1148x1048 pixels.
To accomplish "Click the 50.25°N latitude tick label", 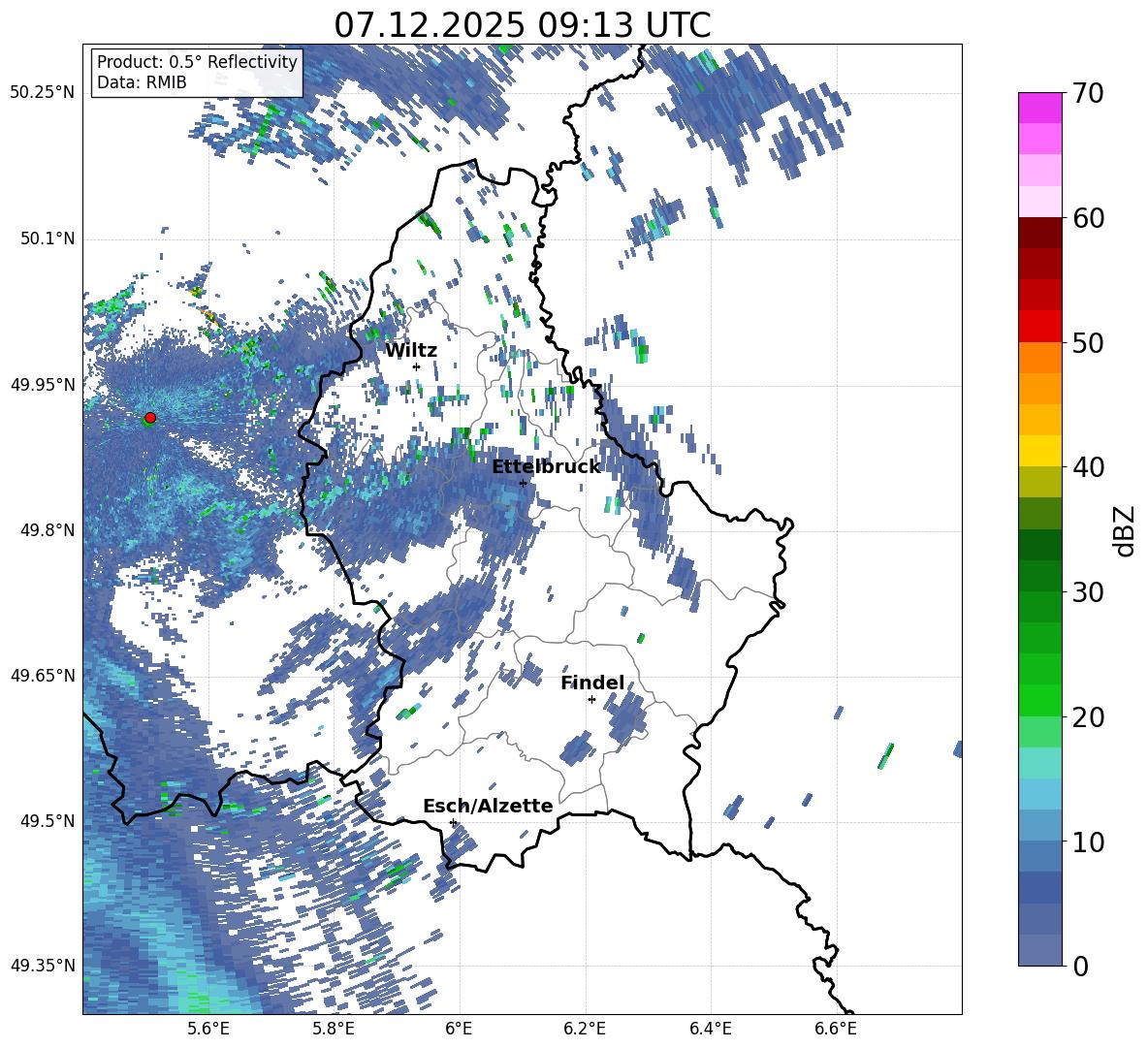I will (43, 93).
